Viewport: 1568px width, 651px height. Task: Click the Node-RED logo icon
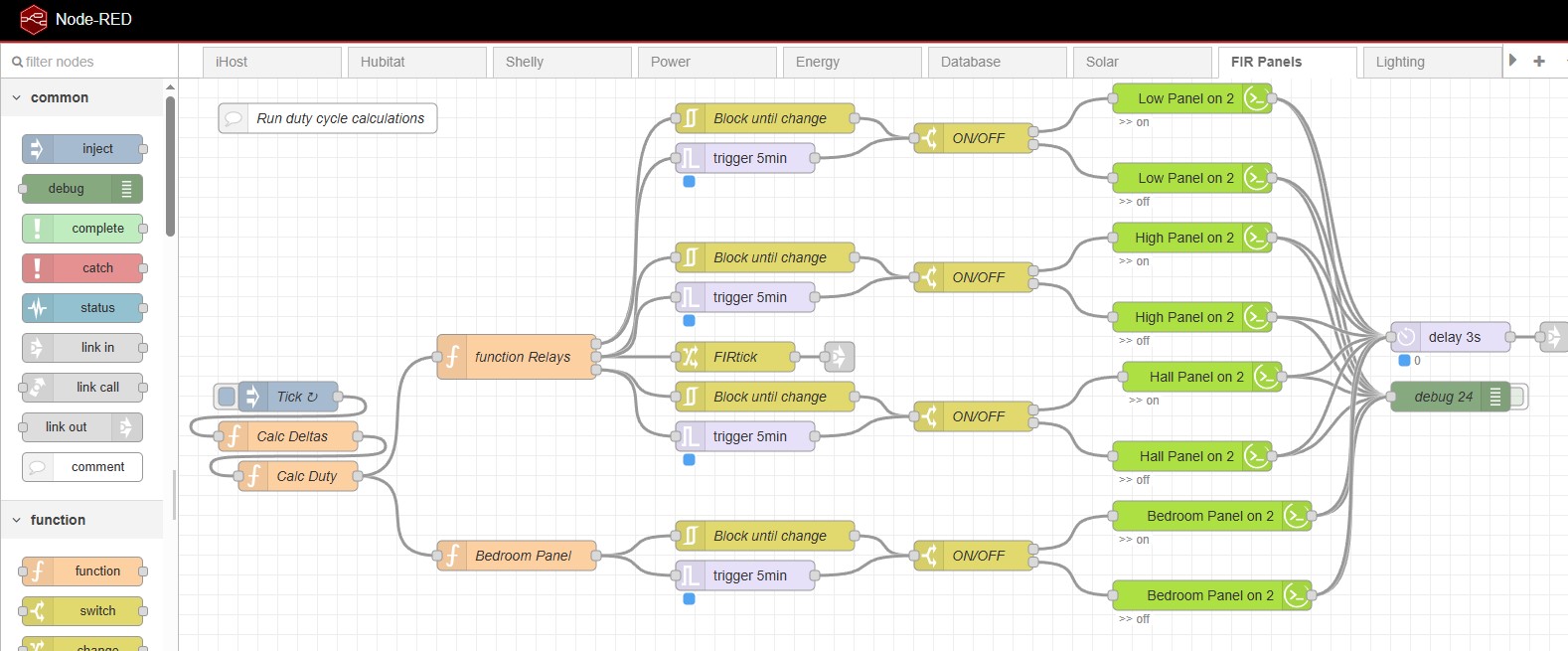34,20
